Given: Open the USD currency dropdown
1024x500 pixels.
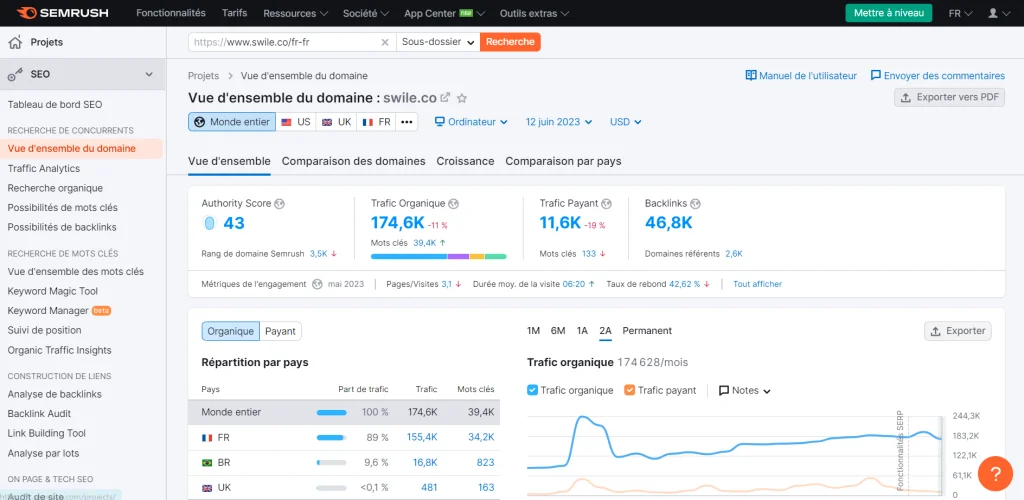Looking at the screenshot, I should coord(626,122).
